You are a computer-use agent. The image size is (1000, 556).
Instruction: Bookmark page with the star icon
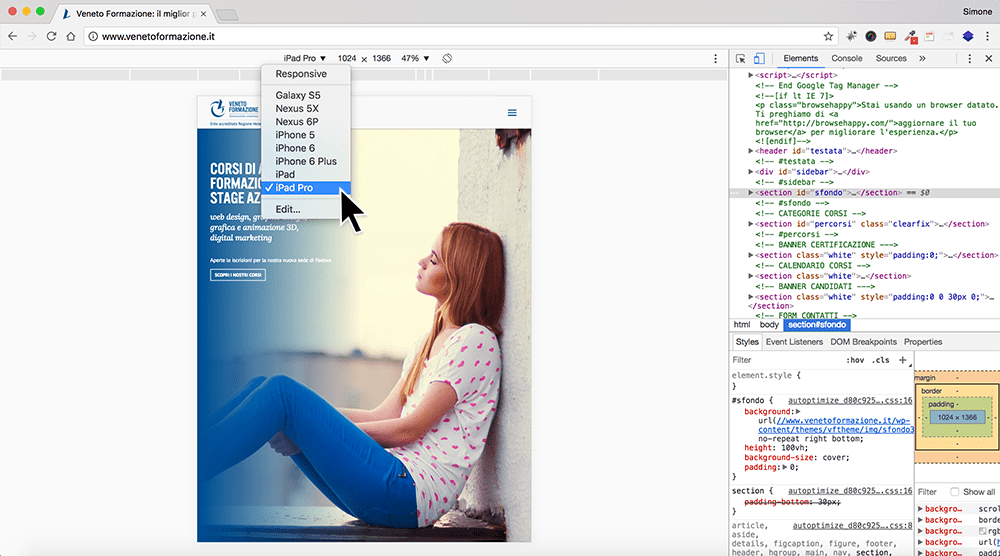(x=828, y=36)
